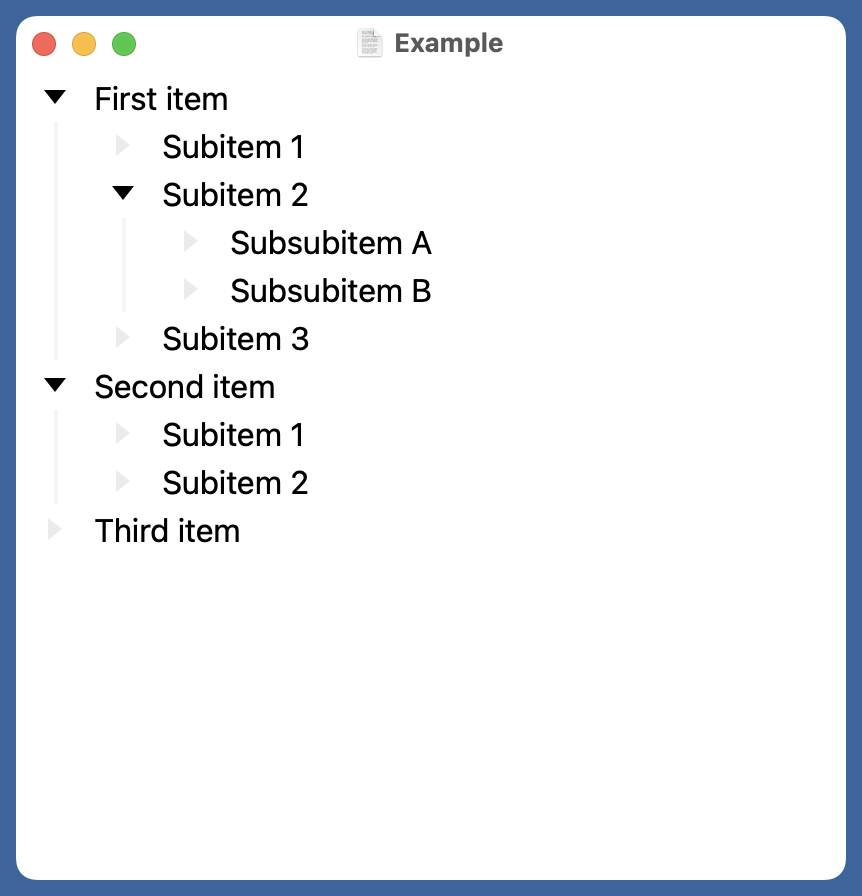The width and height of the screenshot is (862, 896).
Task: Close the Example window with the red button
Action: 44,44
